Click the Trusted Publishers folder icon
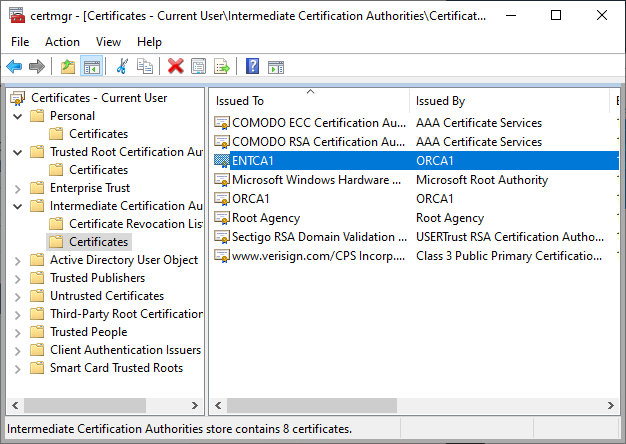The height and width of the screenshot is (444, 626). click(37, 278)
